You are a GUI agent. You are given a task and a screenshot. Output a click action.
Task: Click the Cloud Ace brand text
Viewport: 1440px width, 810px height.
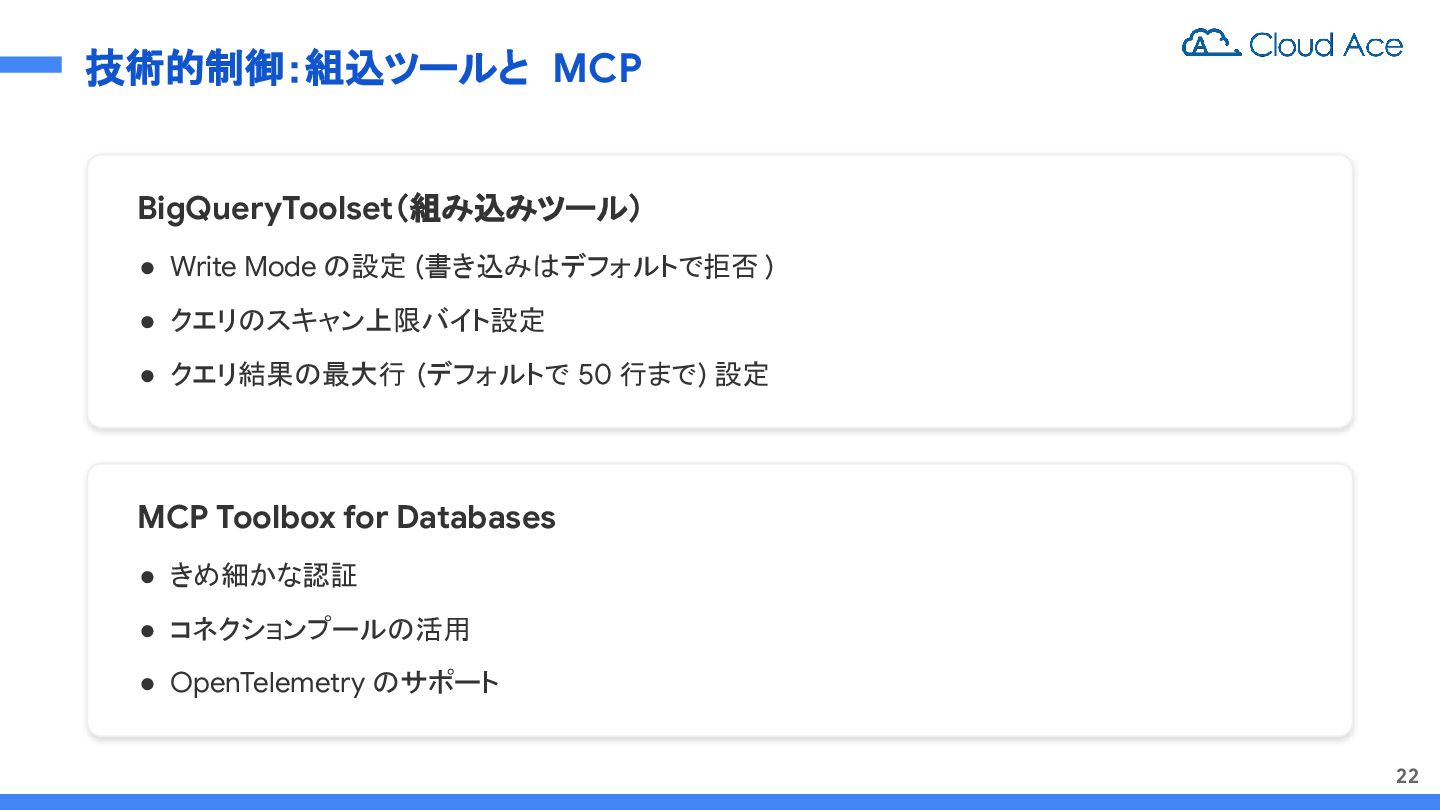(1326, 45)
